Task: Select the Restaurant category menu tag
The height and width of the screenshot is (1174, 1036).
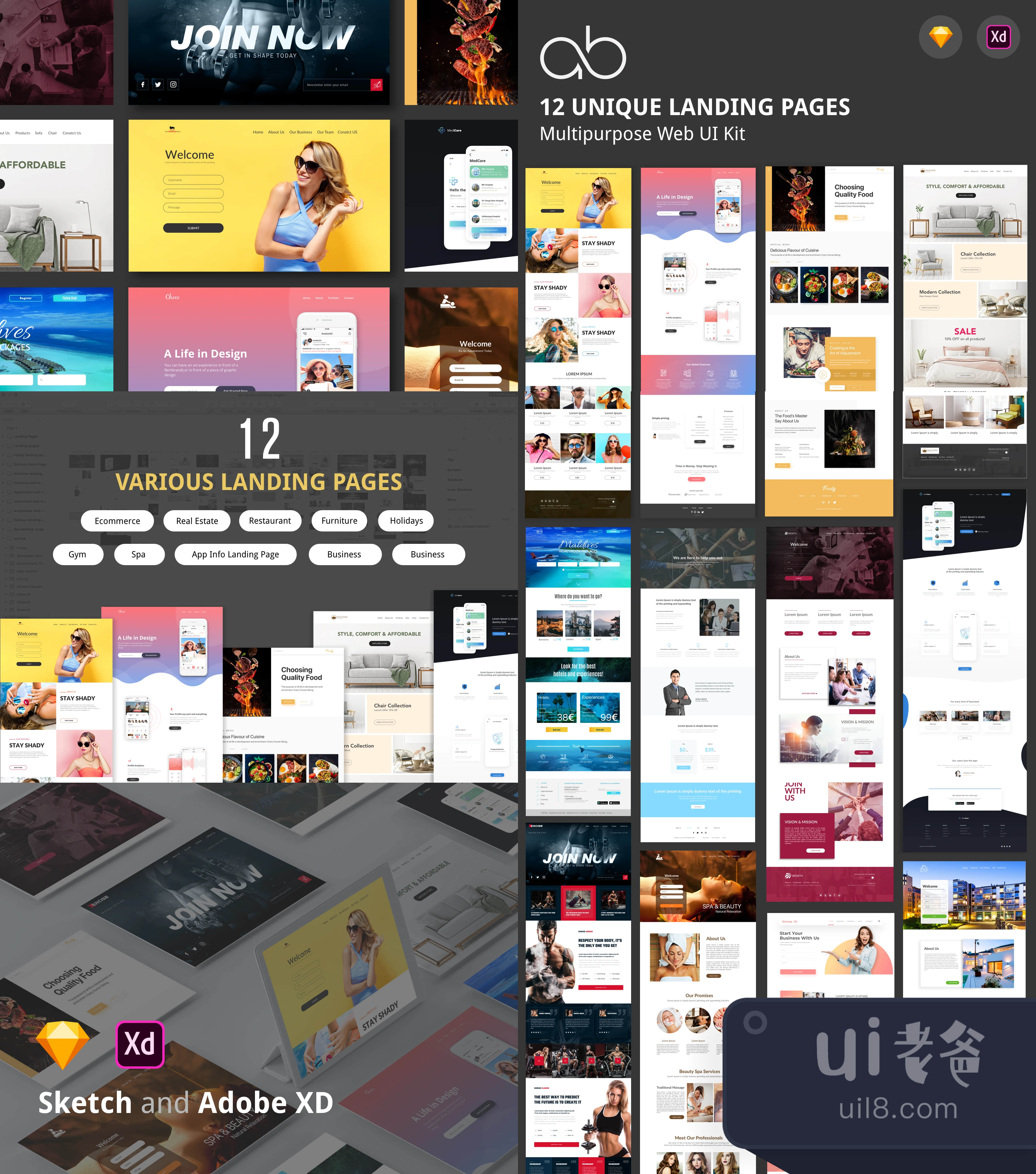Action: 269,520
